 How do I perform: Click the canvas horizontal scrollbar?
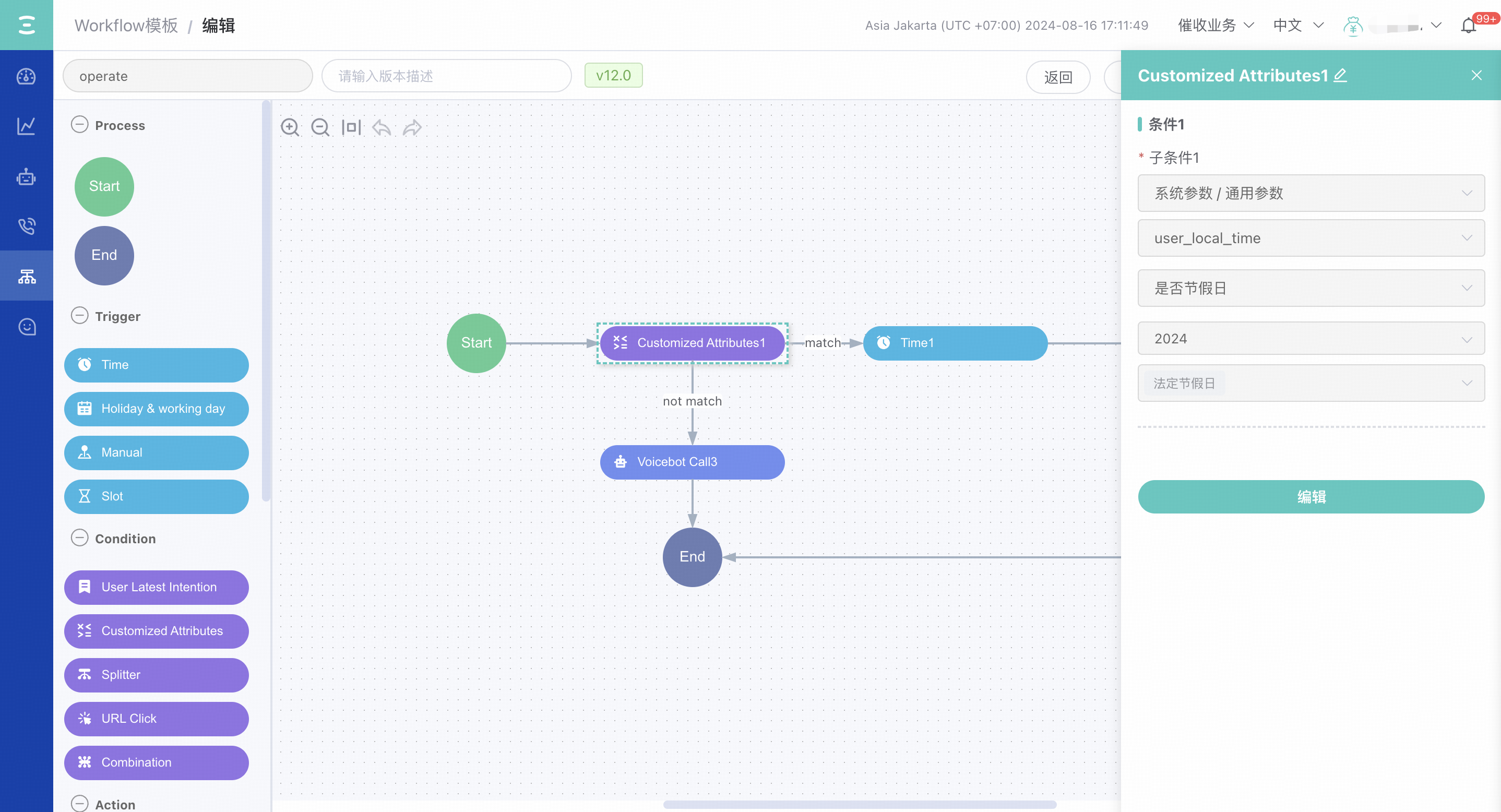[x=860, y=804]
